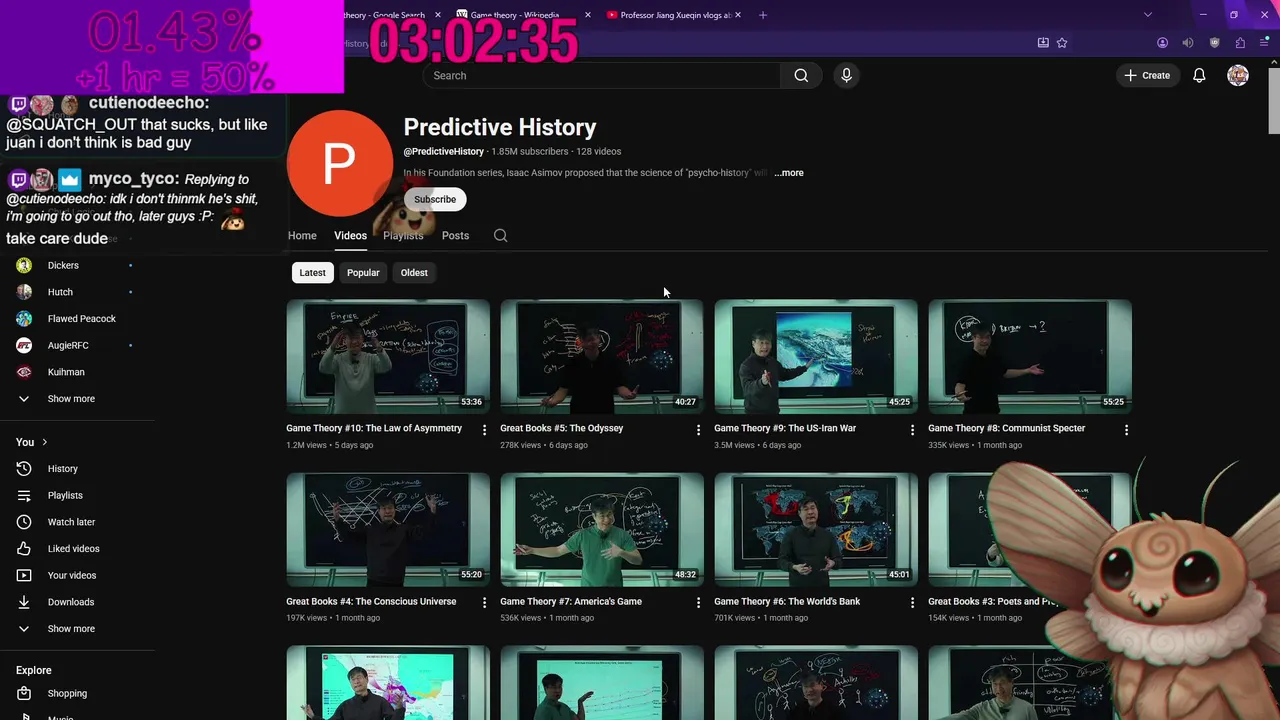Image resolution: width=1280 pixels, height=720 pixels.
Task: Open a new browser tab
Action: [x=763, y=15]
